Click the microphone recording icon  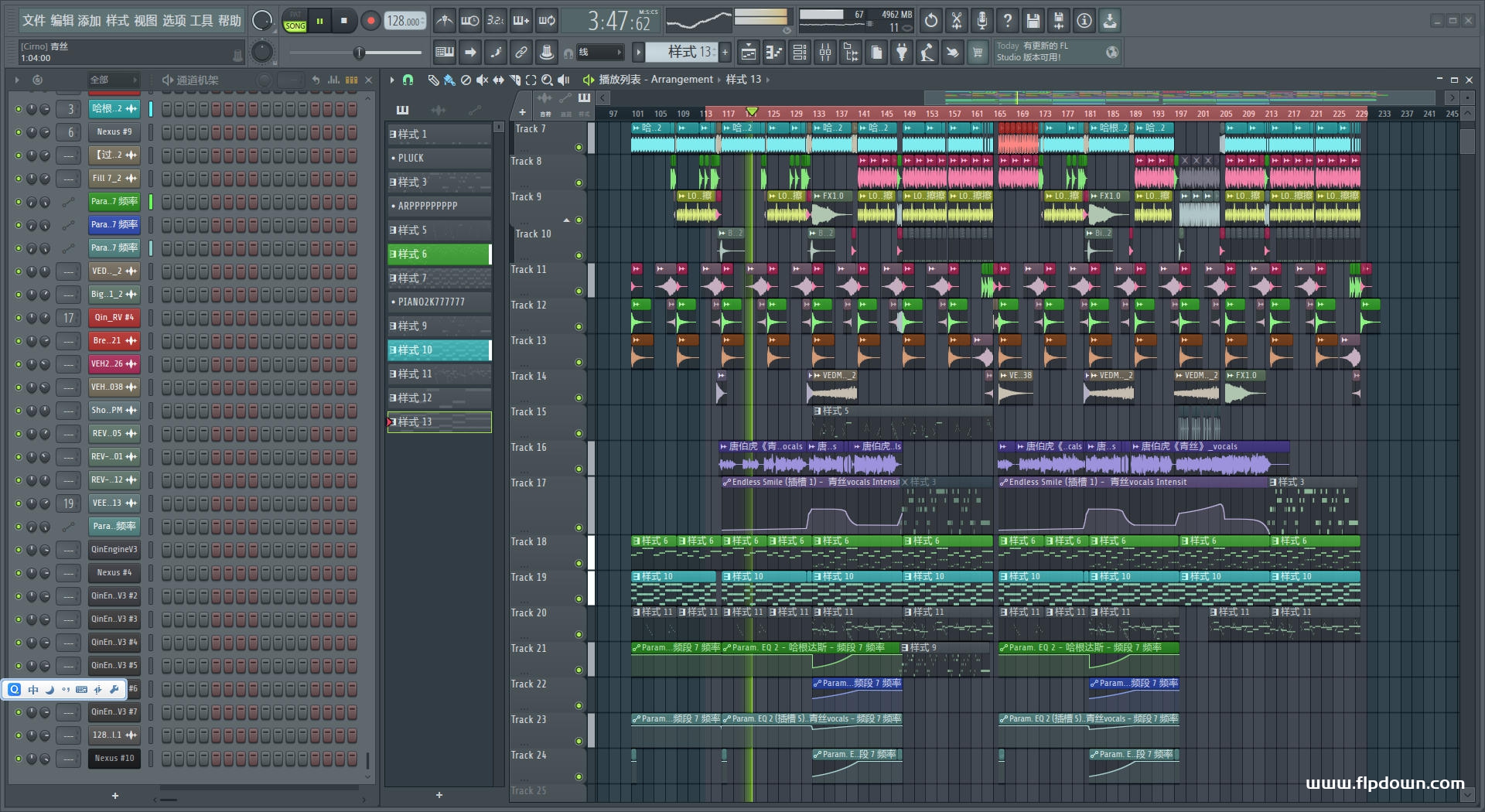click(x=981, y=21)
